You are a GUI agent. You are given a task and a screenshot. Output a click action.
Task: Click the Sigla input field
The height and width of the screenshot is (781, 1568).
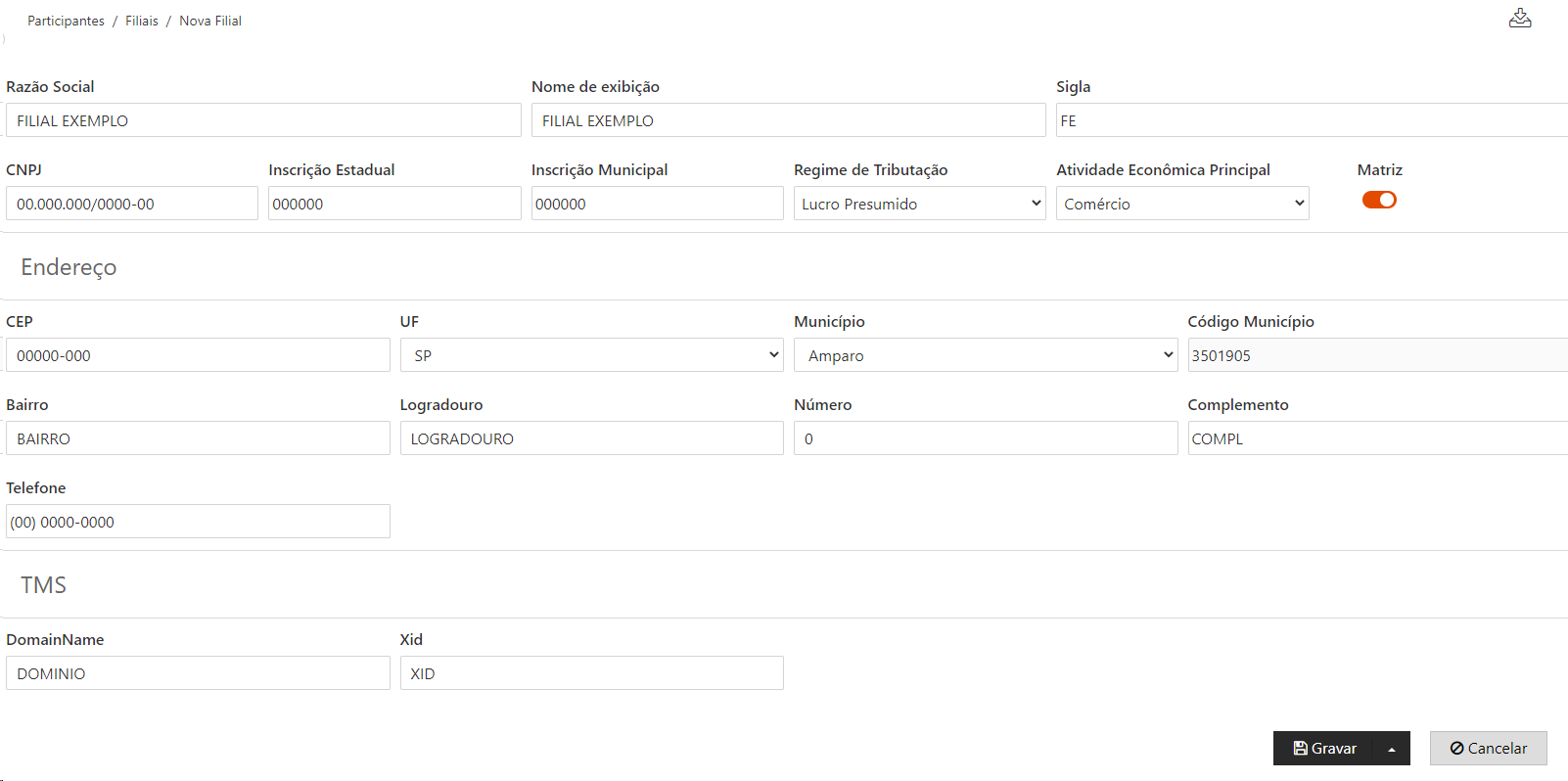point(1312,120)
